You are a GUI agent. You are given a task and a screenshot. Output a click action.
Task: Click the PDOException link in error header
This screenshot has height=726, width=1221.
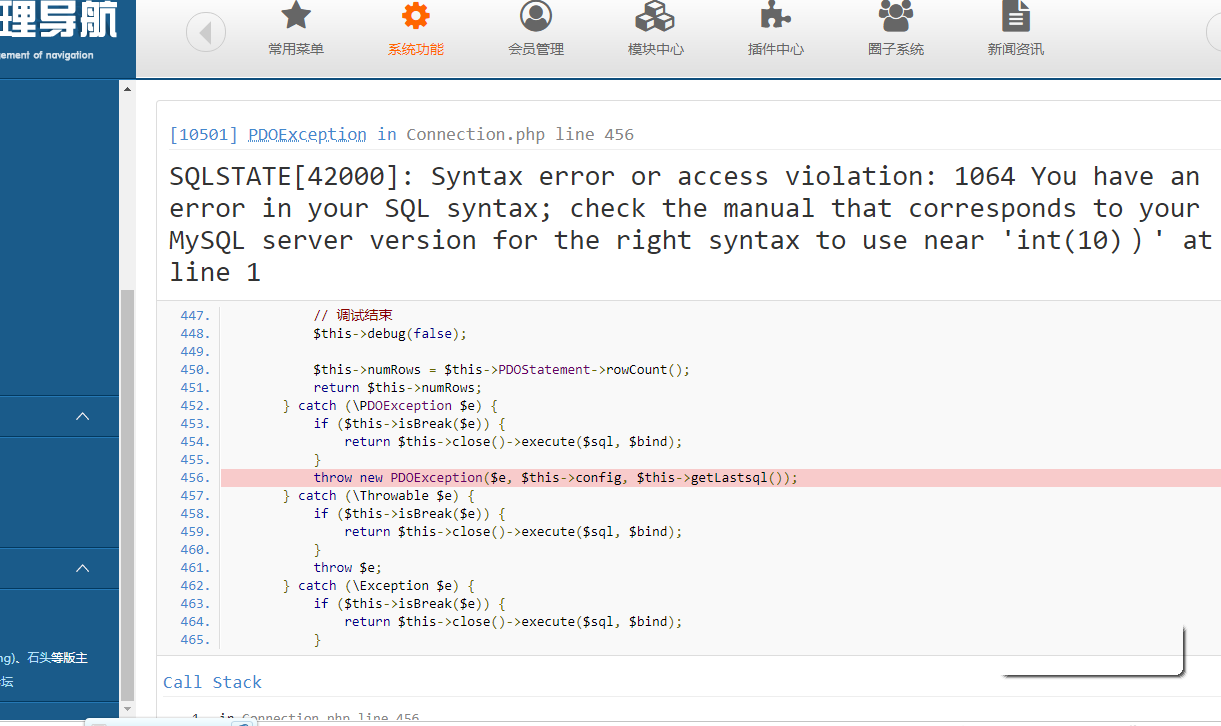[307, 134]
